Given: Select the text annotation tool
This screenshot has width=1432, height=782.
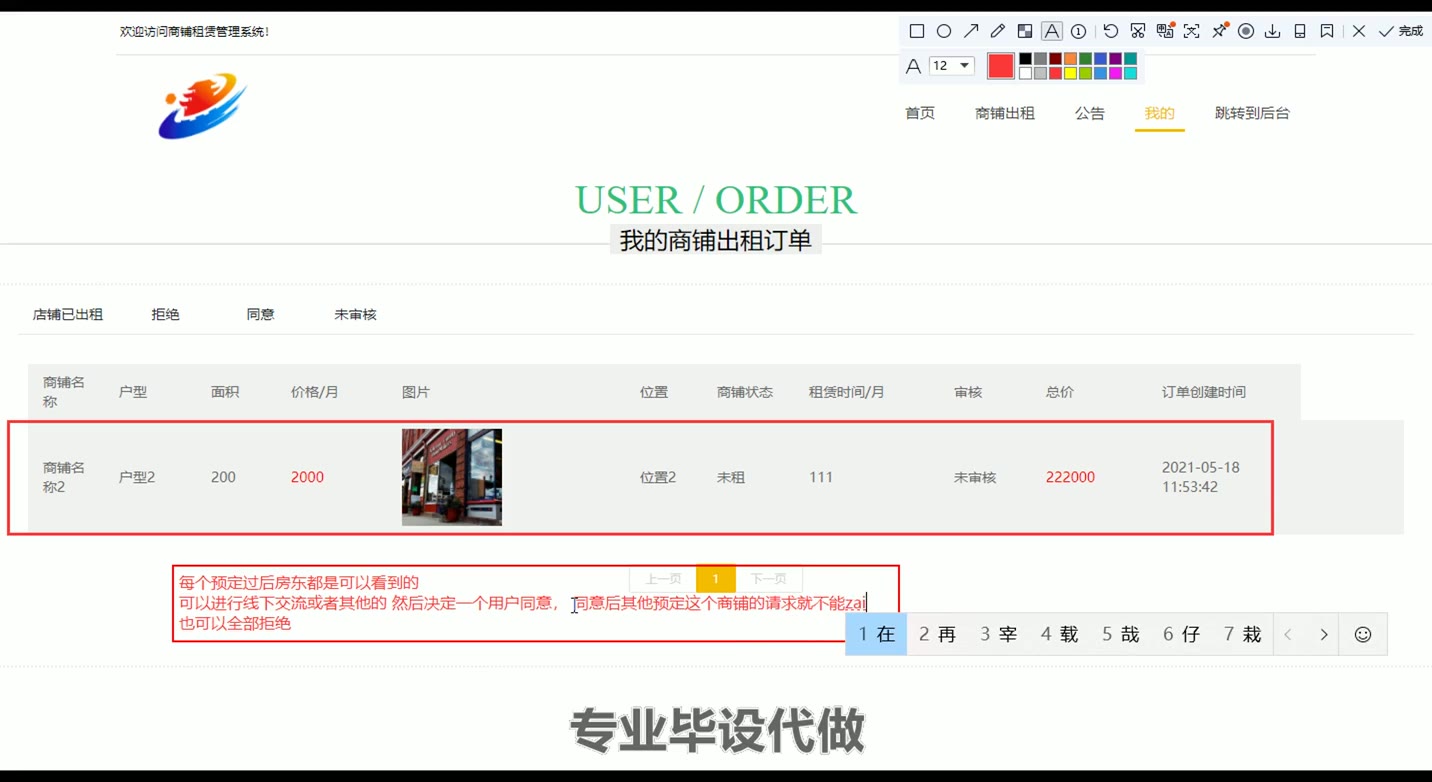Looking at the screenshot, I should 1052,31.
